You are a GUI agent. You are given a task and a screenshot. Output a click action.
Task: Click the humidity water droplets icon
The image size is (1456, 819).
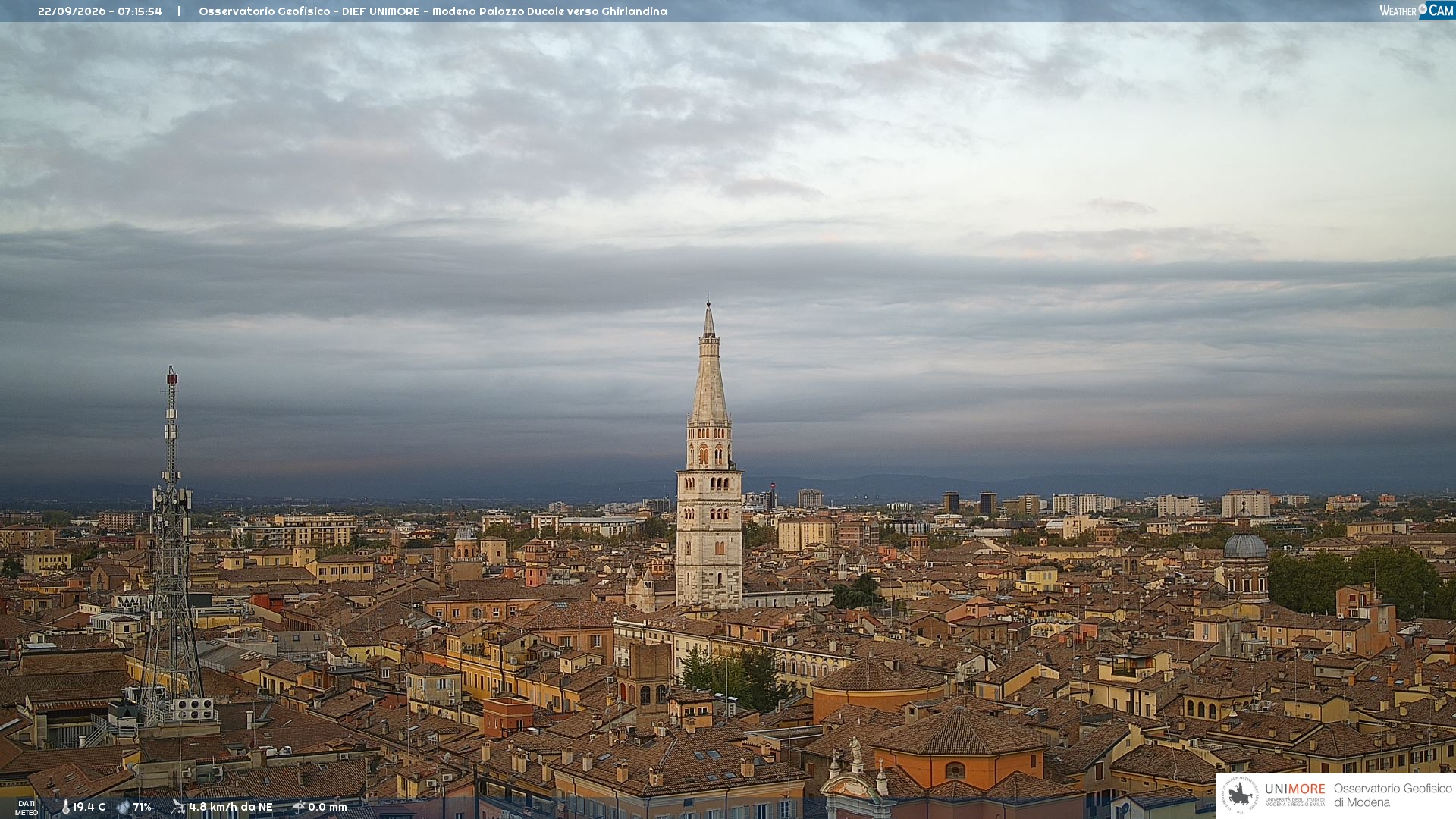(x=124, y=808)
